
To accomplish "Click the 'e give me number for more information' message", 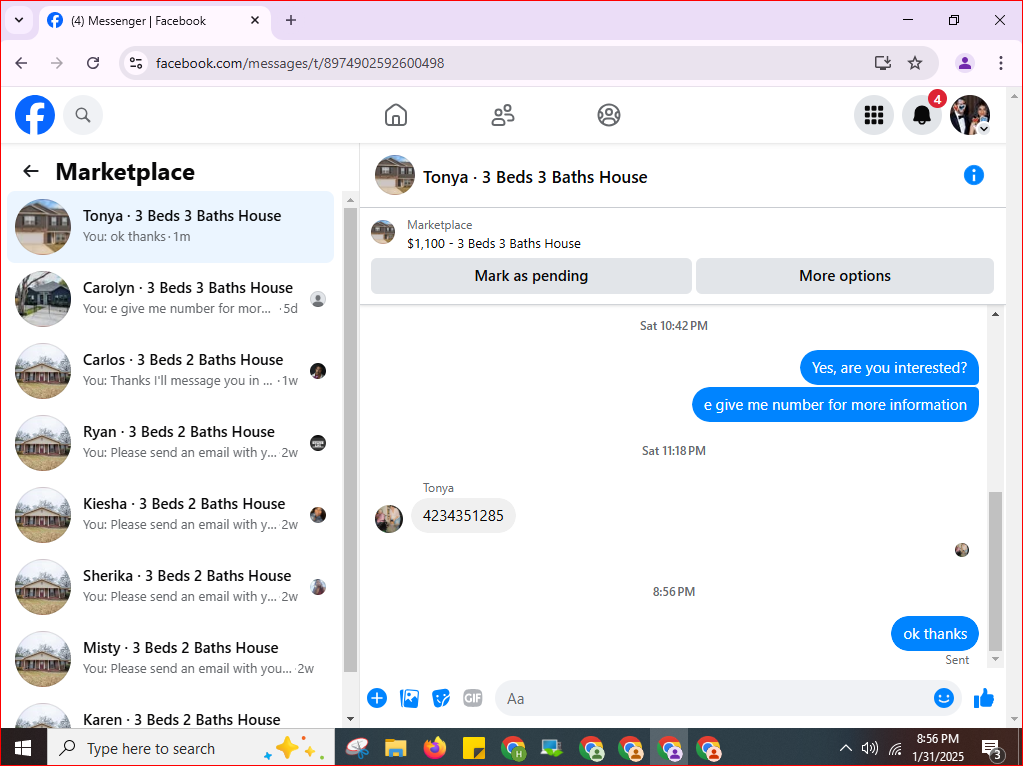I will [x=835, y=405].
